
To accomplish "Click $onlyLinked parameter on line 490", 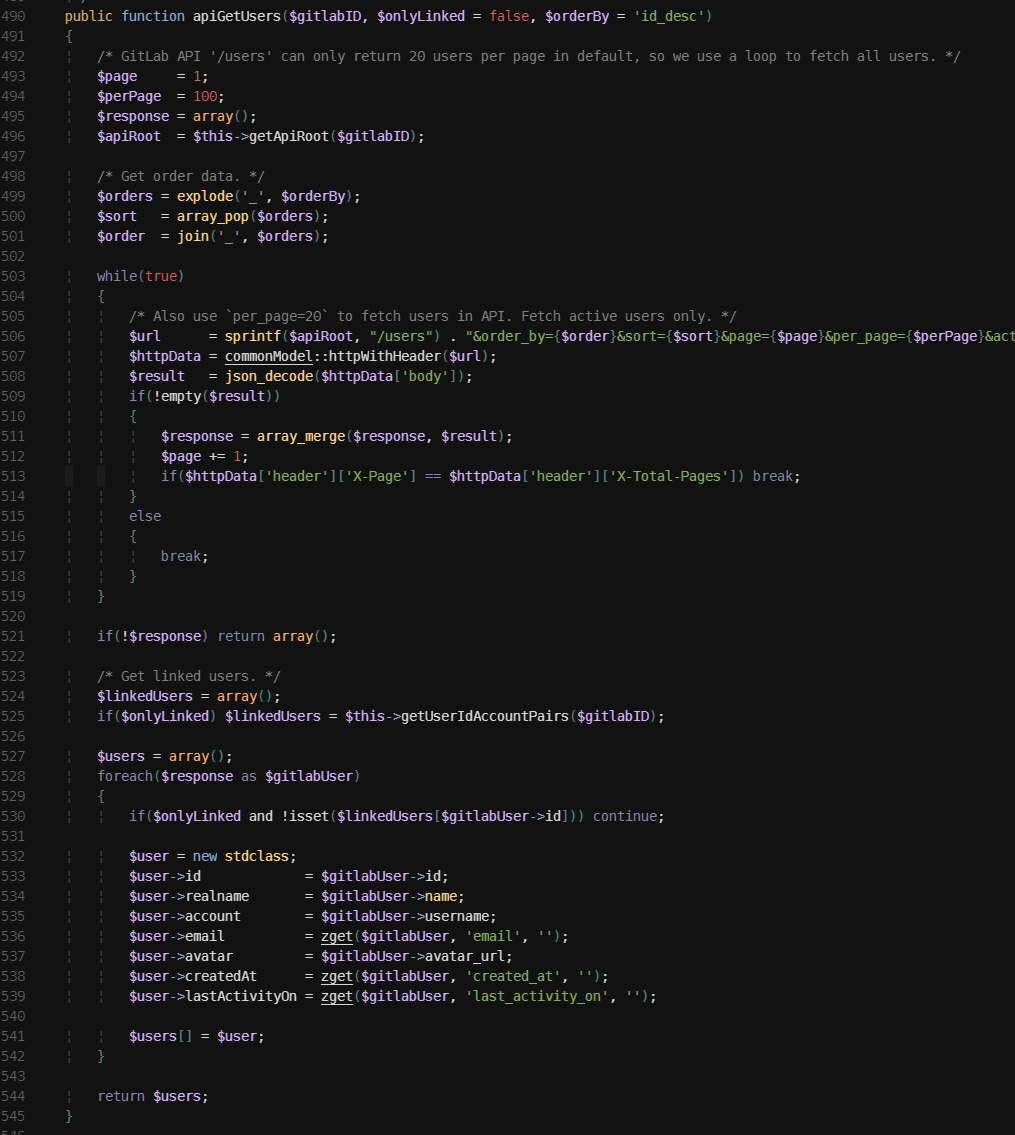I will pyautogui.click(x=421, y=16).
